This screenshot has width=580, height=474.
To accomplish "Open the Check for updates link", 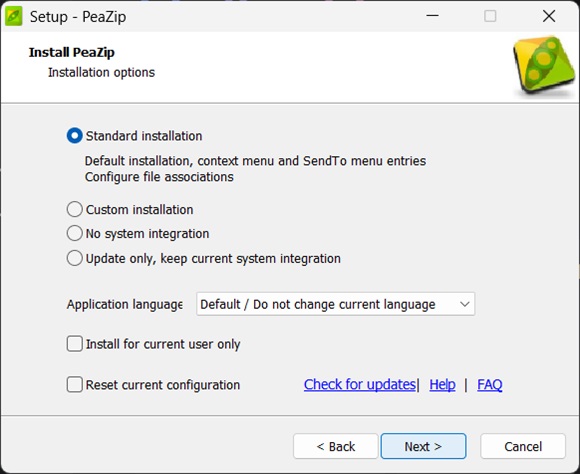I will (x=360, y=384).
